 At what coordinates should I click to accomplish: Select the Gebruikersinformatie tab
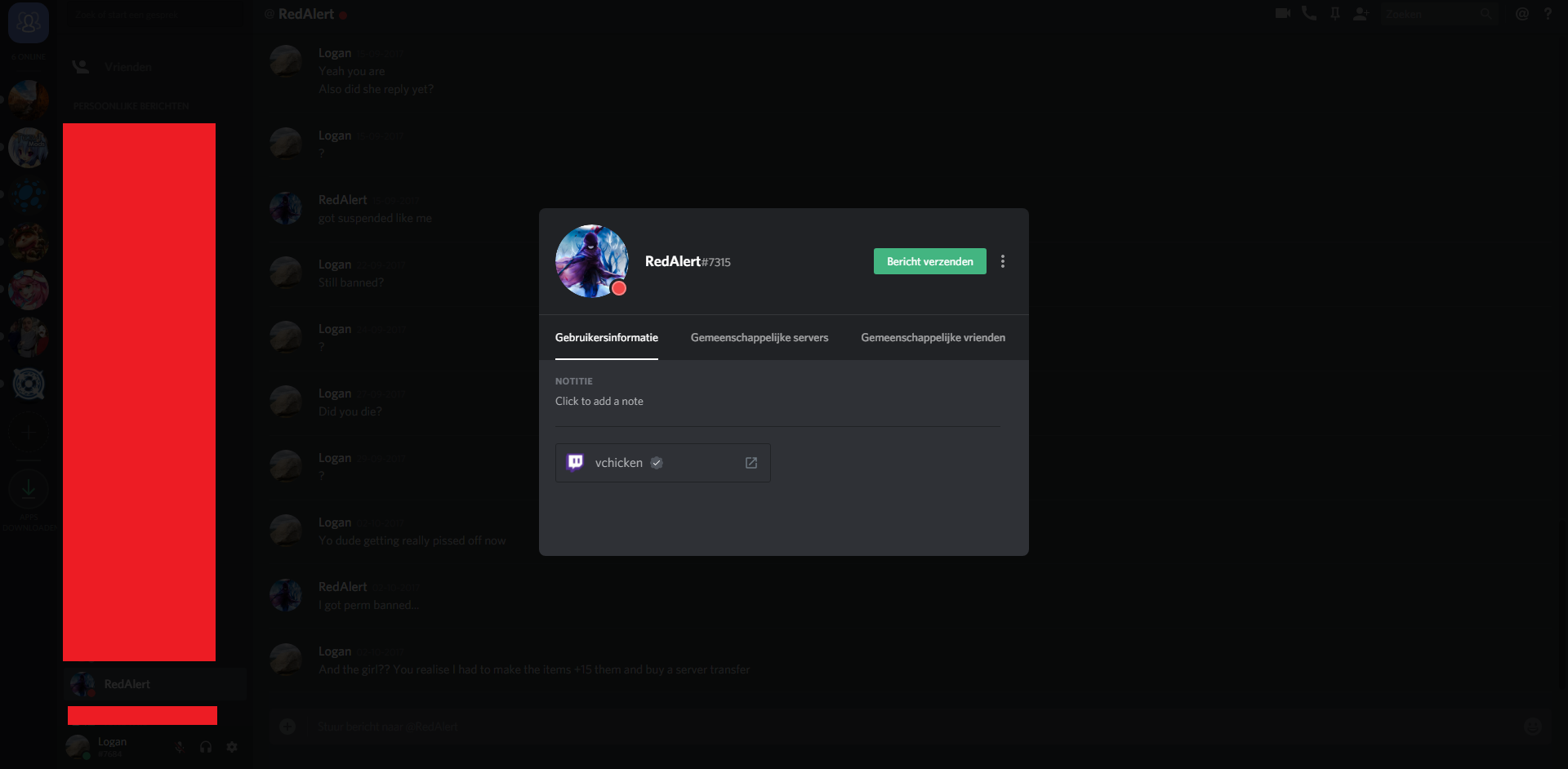[607, 337]
